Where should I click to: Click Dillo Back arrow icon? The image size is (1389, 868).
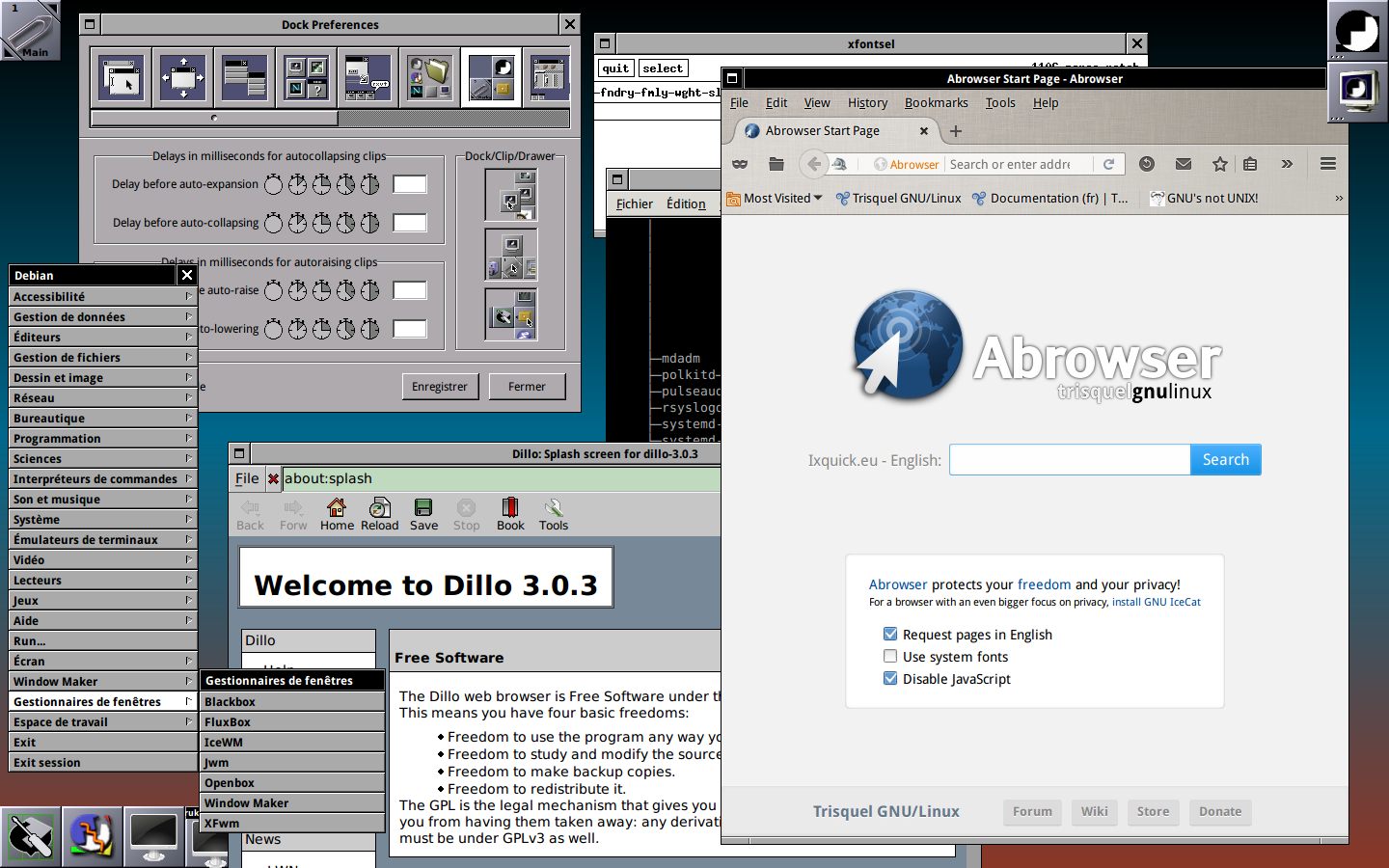[250, 514]
